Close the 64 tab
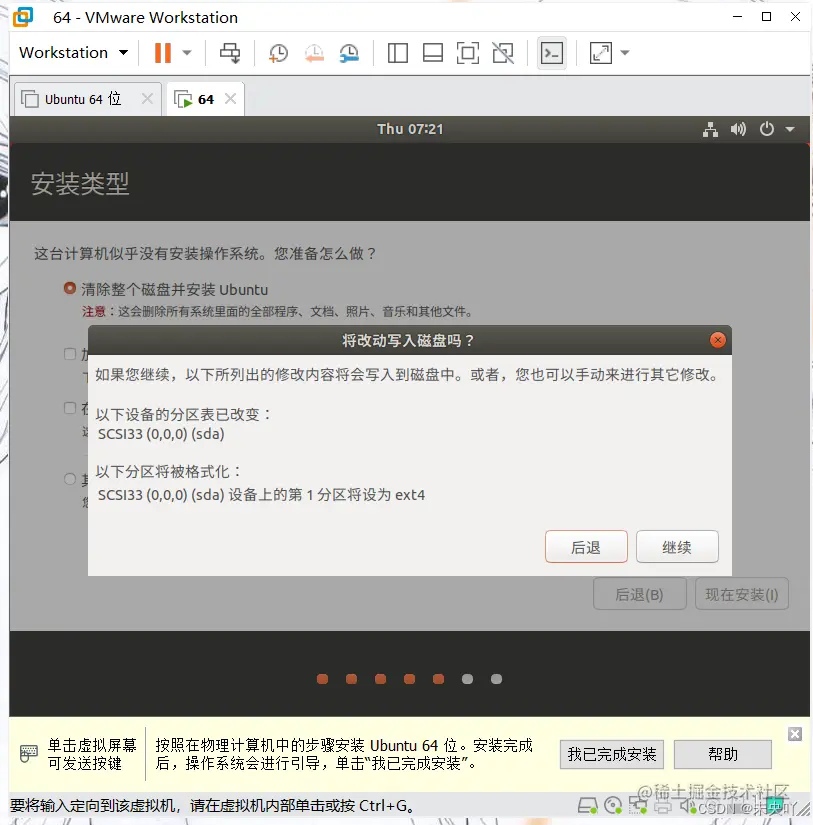 [x=230, y=99]
